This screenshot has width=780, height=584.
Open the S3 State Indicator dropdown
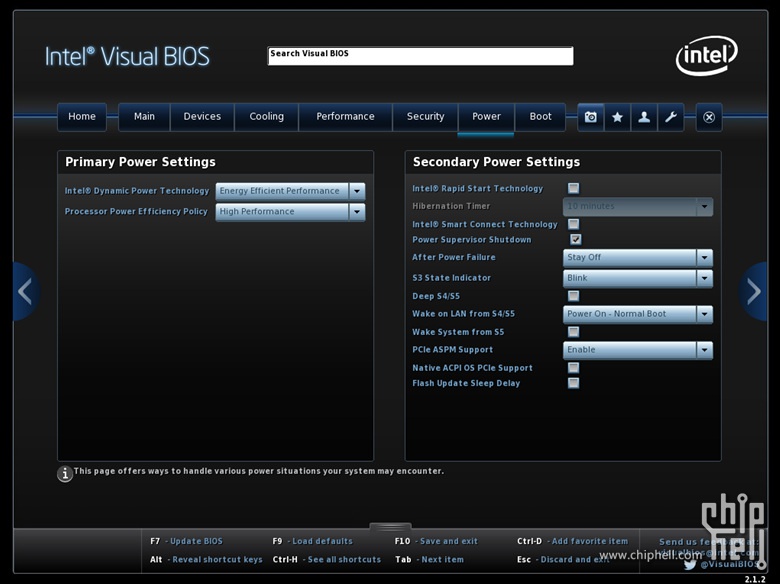[638, 278]
